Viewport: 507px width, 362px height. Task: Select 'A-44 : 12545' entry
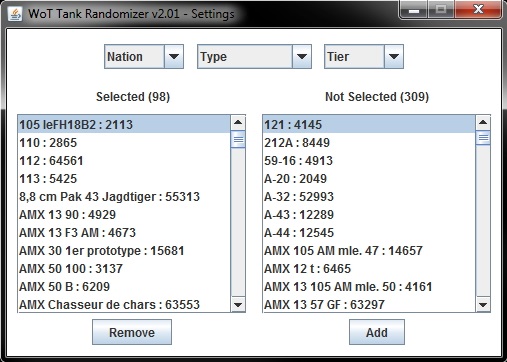point(369,233)
